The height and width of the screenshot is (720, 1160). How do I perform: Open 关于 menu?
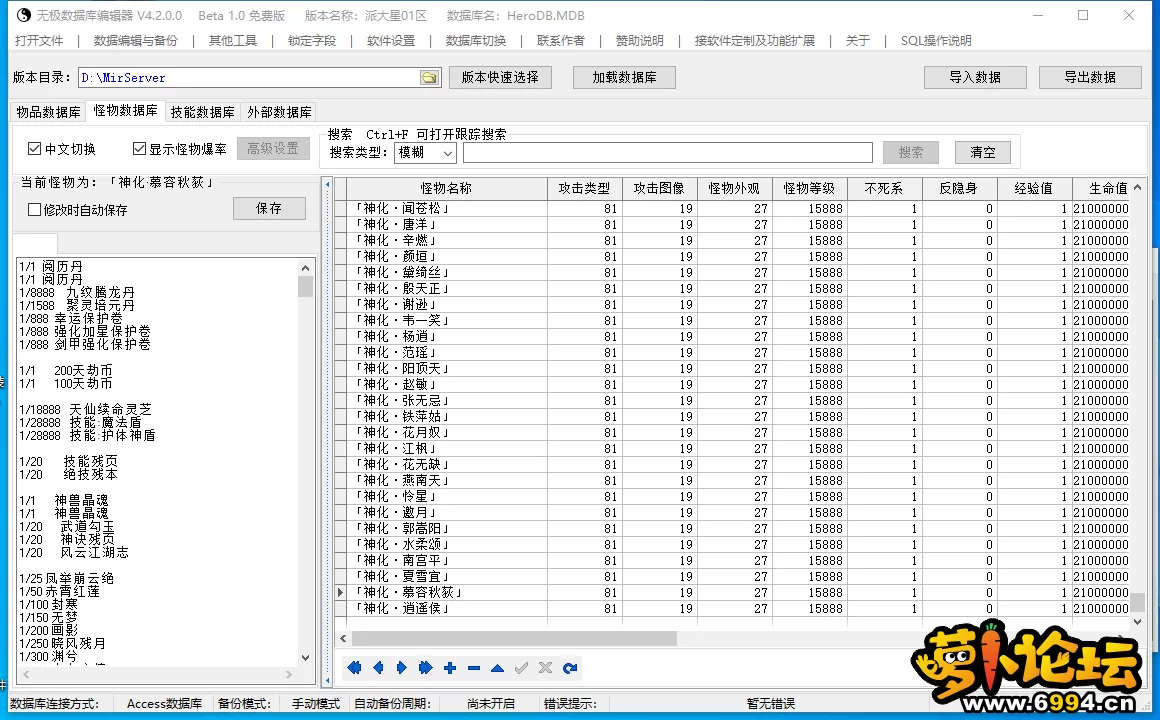click(x=857, y=41)
